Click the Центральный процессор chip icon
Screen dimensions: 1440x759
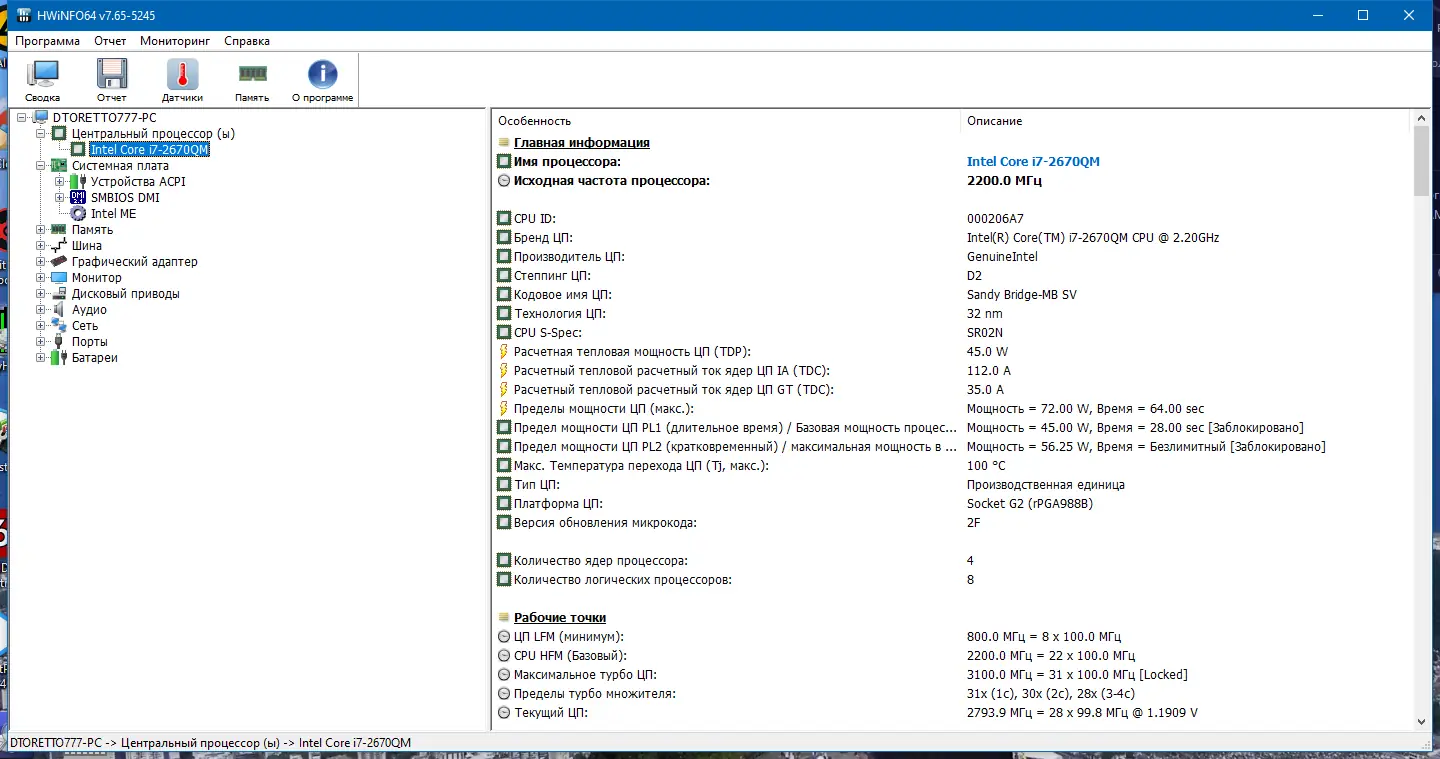(60, 134)
